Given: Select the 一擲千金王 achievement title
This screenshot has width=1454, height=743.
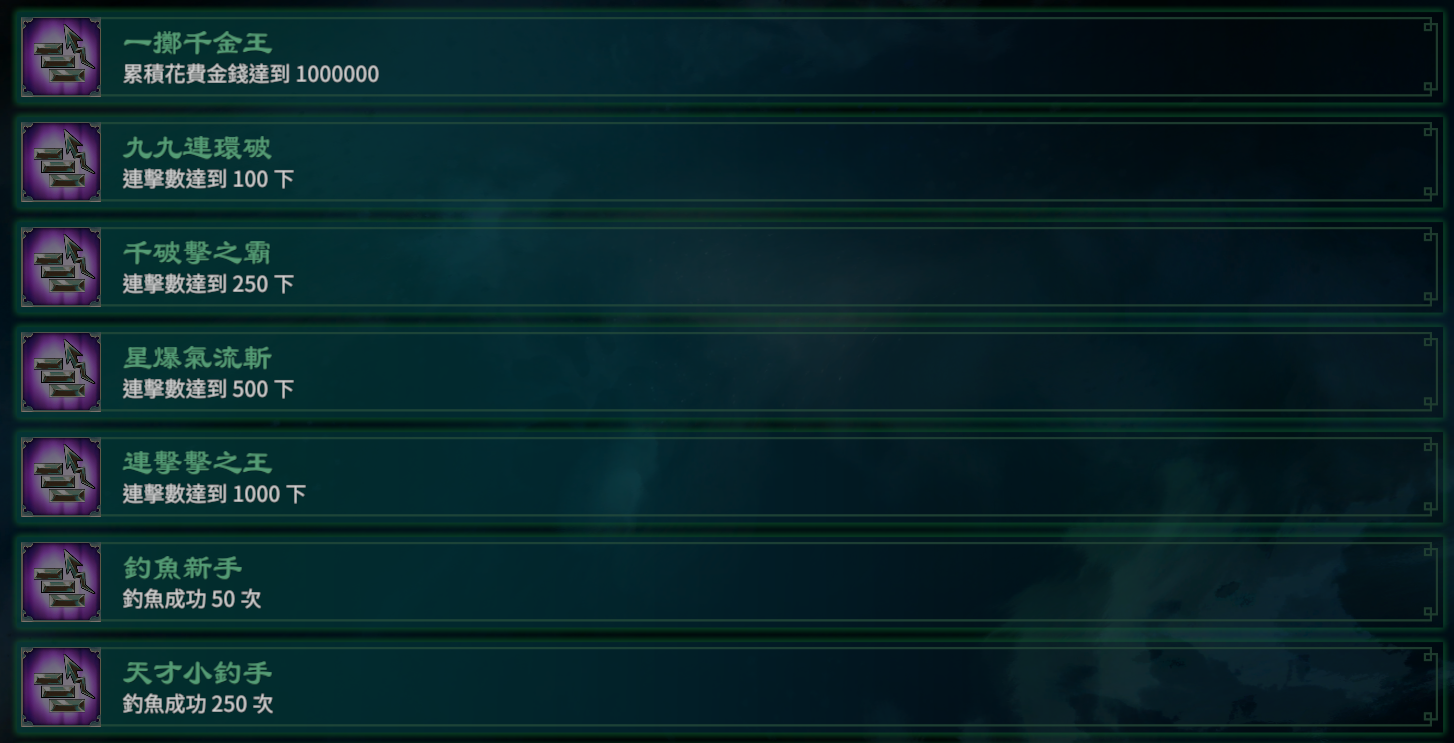Looking at the screenshot, I should point(197,43).
